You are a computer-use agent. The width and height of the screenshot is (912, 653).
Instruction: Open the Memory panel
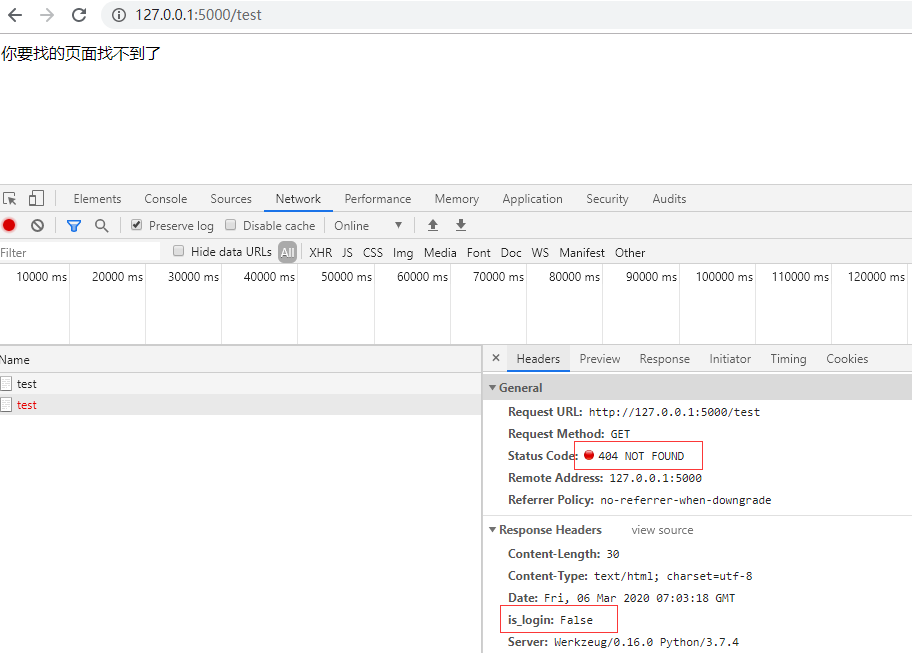pyautogui.click(x=457, y=199)
